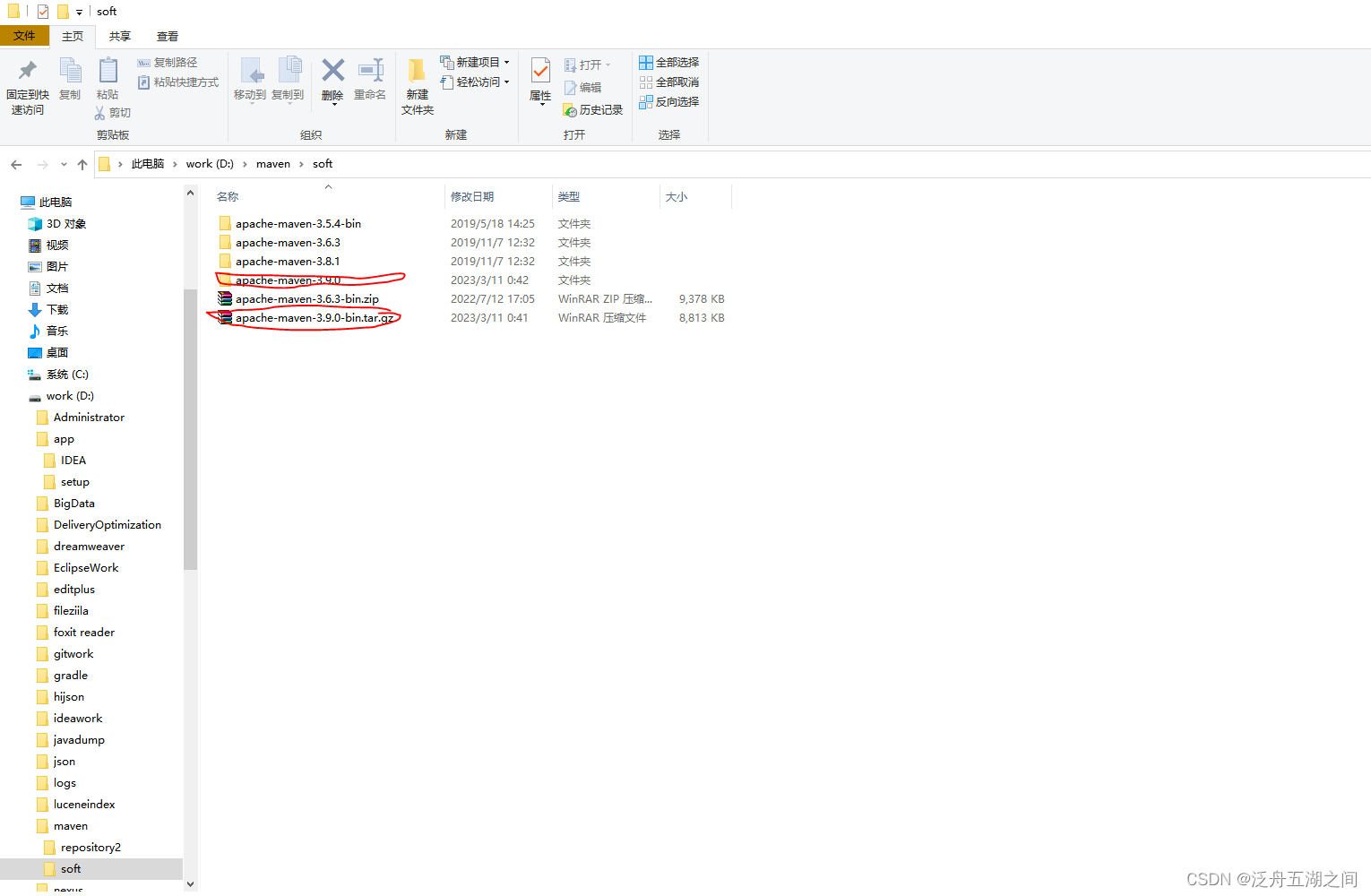Select file apache-maven-3.6.3-bin.zip

tap(307, 299)
